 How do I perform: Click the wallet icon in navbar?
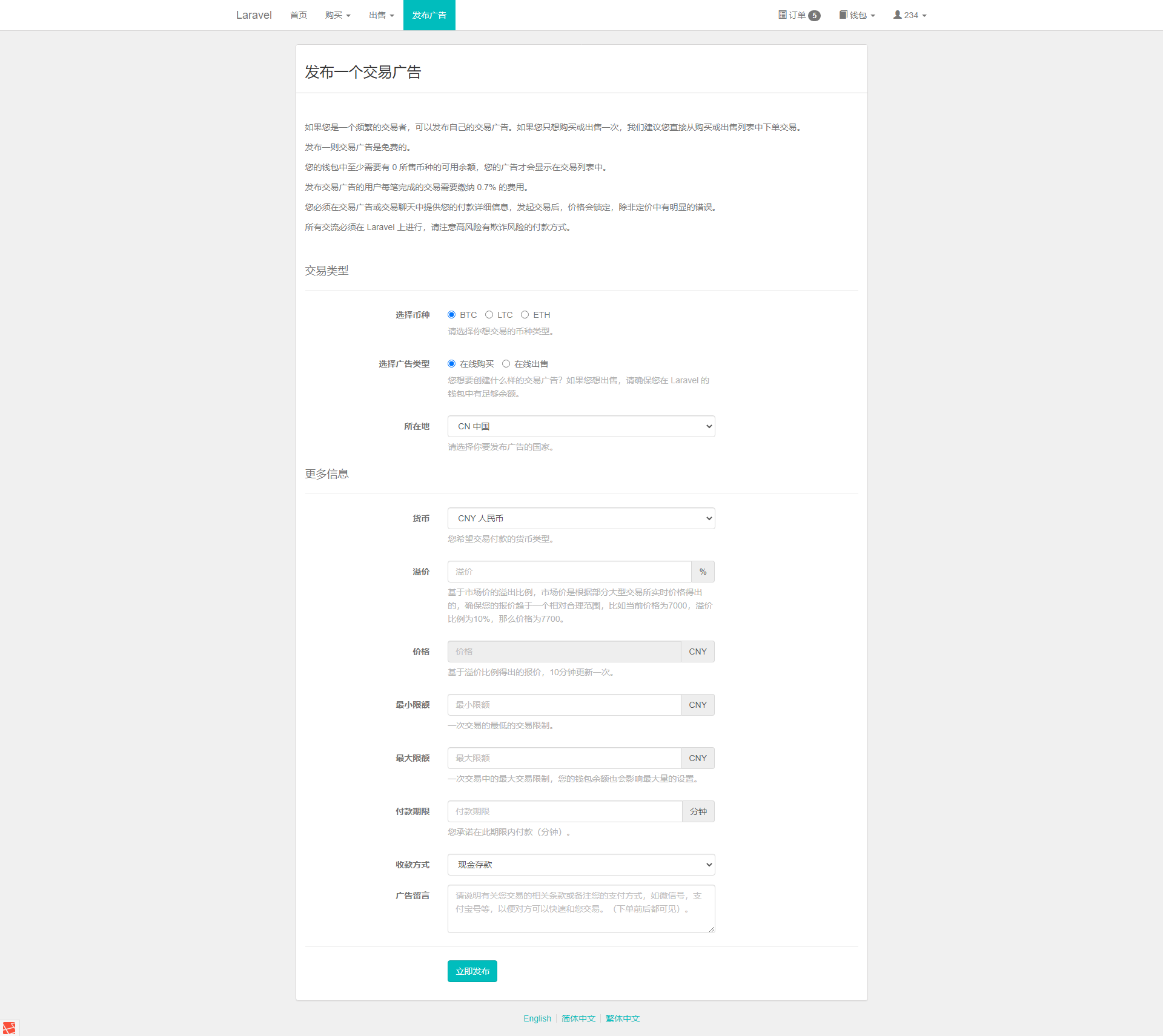pyautogui.click(x=843, y=15)
